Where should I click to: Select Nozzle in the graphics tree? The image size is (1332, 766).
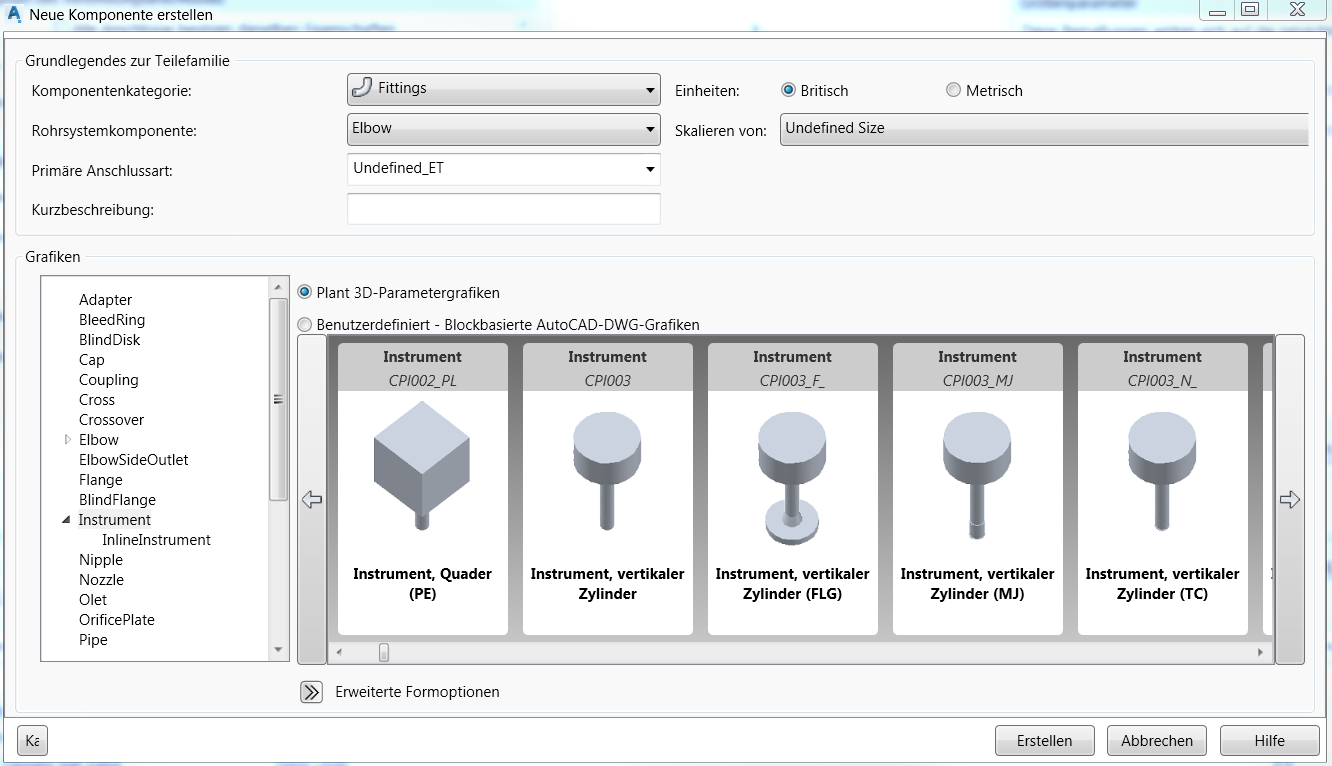(x=102, y=580)
